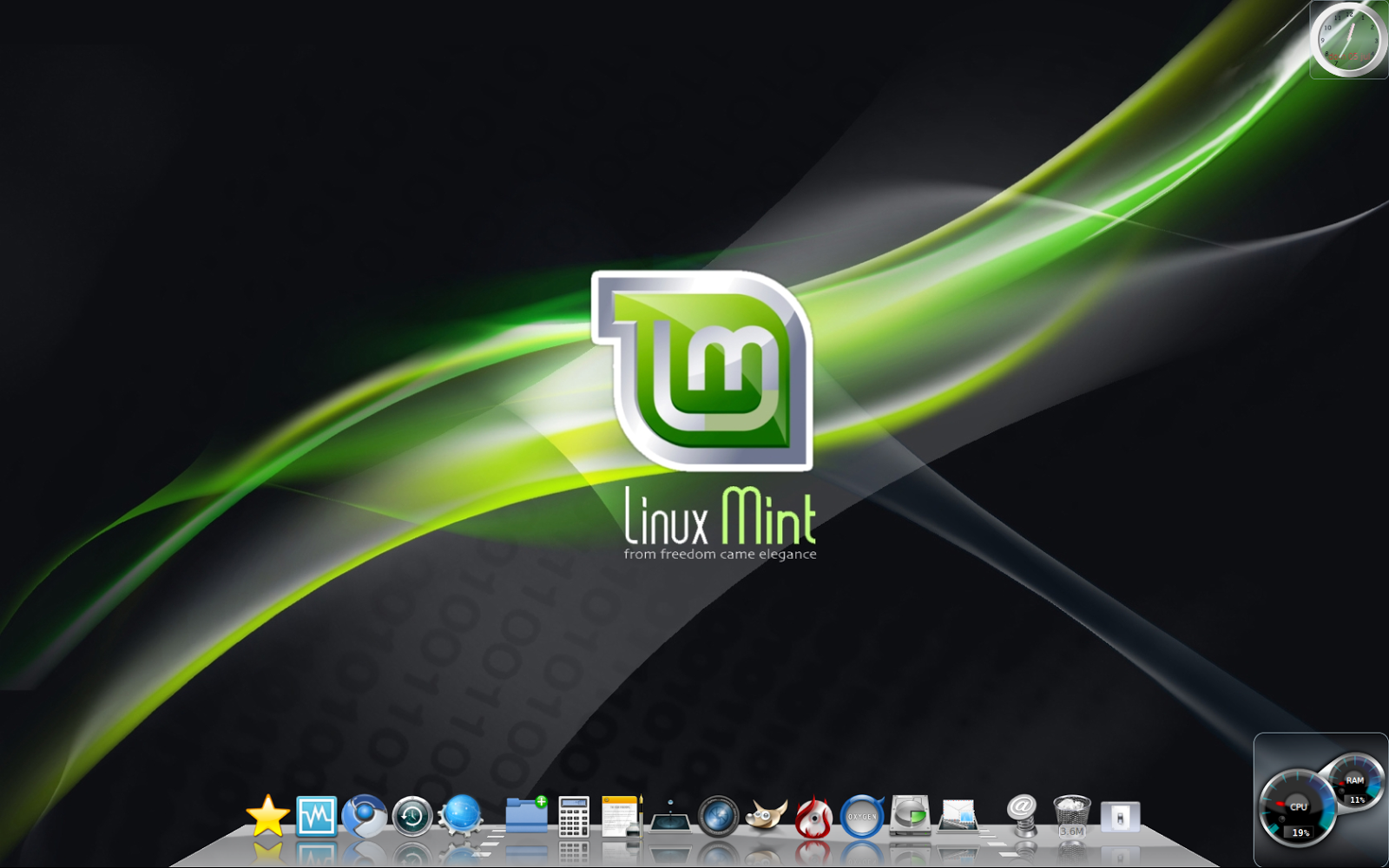The image size is (1389, 868).
Task: Open the hard disk usage pie chart icon
Action: 910,816
